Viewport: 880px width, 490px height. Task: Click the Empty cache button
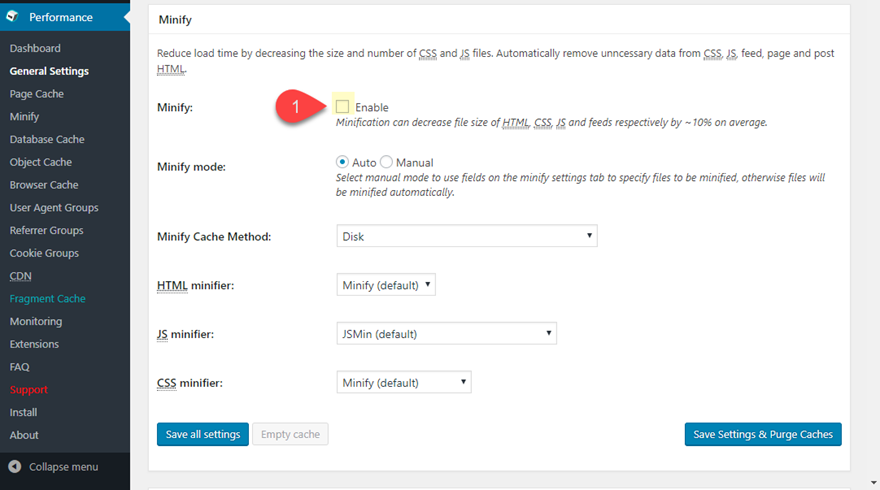pos(290,434)
